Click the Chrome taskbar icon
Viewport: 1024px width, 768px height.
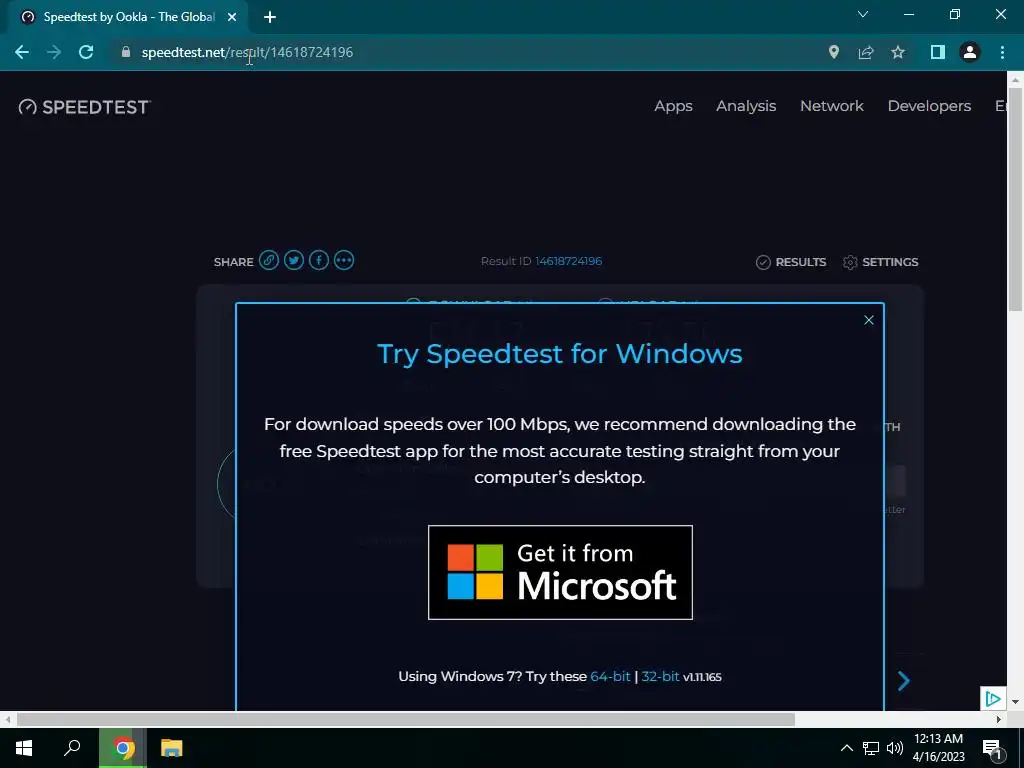pyautogui.click(x=123, y=748)
